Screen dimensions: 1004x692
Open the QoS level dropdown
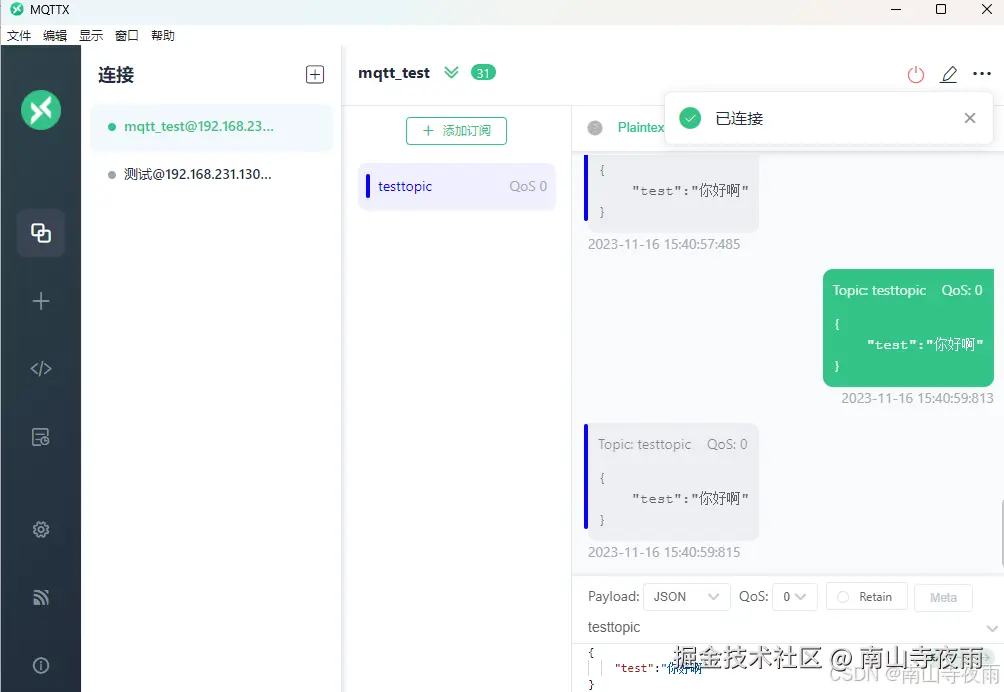coord(795,596)
